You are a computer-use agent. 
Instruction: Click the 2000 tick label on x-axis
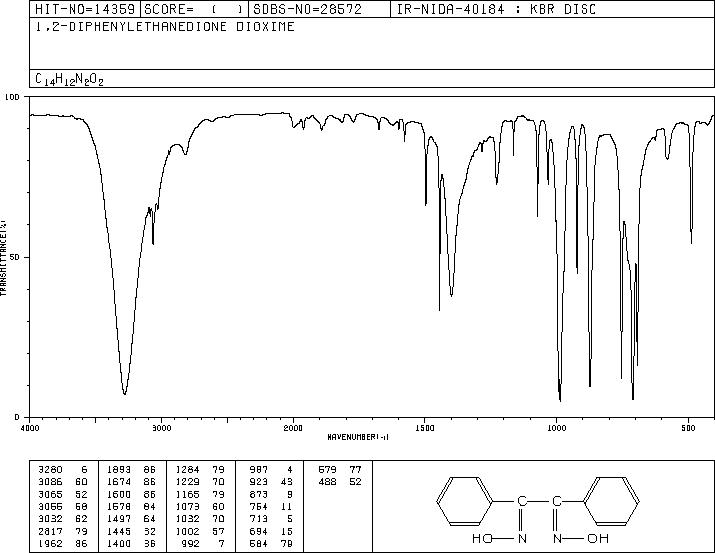click(x=293, y=428)
